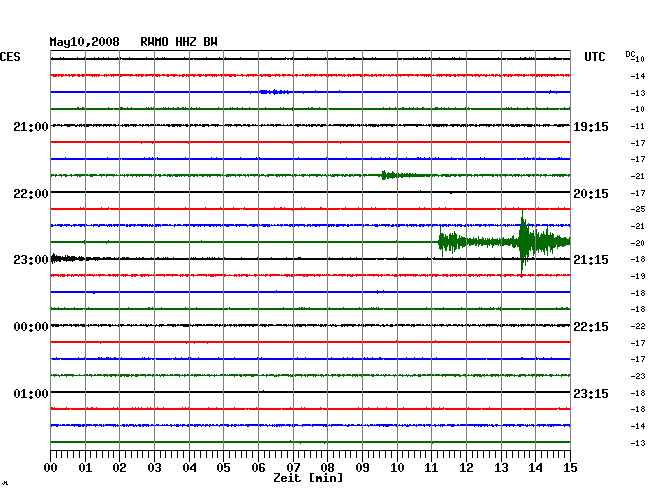Click minute 06 on the time axis
650x494 pixels.
point(258,468)
